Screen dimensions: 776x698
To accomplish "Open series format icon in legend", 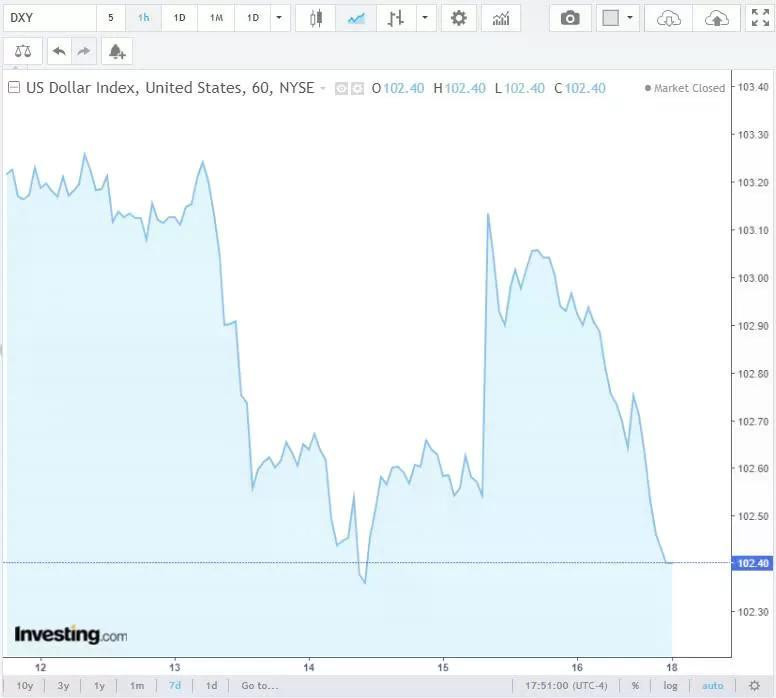I will coord(357,89).
